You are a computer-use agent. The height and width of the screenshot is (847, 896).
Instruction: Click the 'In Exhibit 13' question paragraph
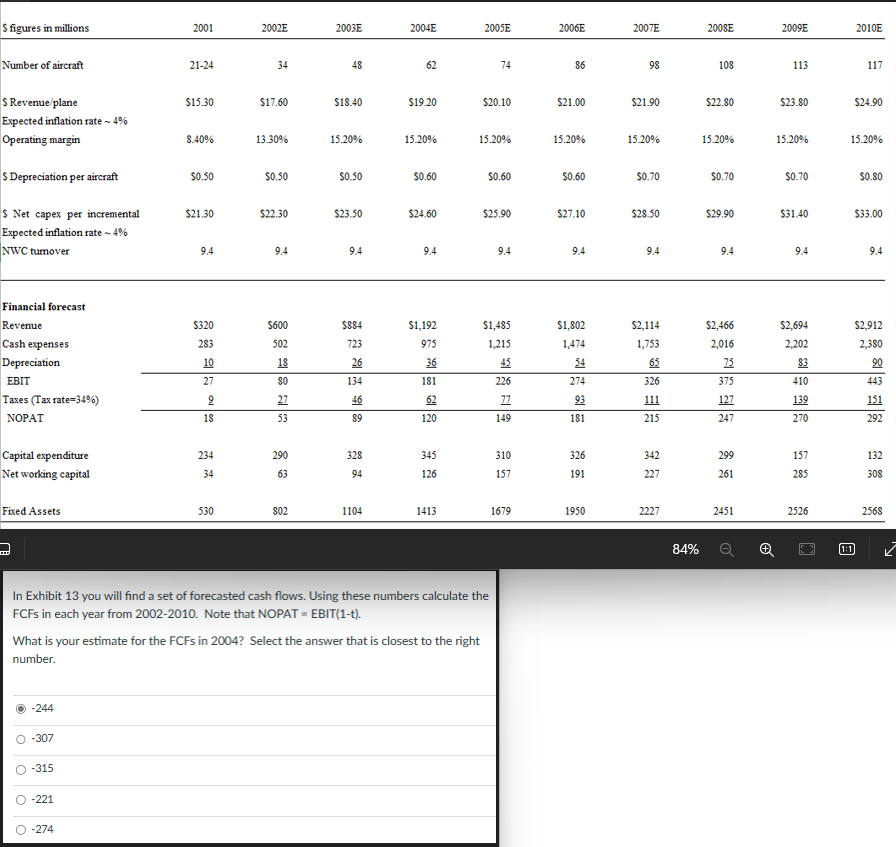(250, 605)
